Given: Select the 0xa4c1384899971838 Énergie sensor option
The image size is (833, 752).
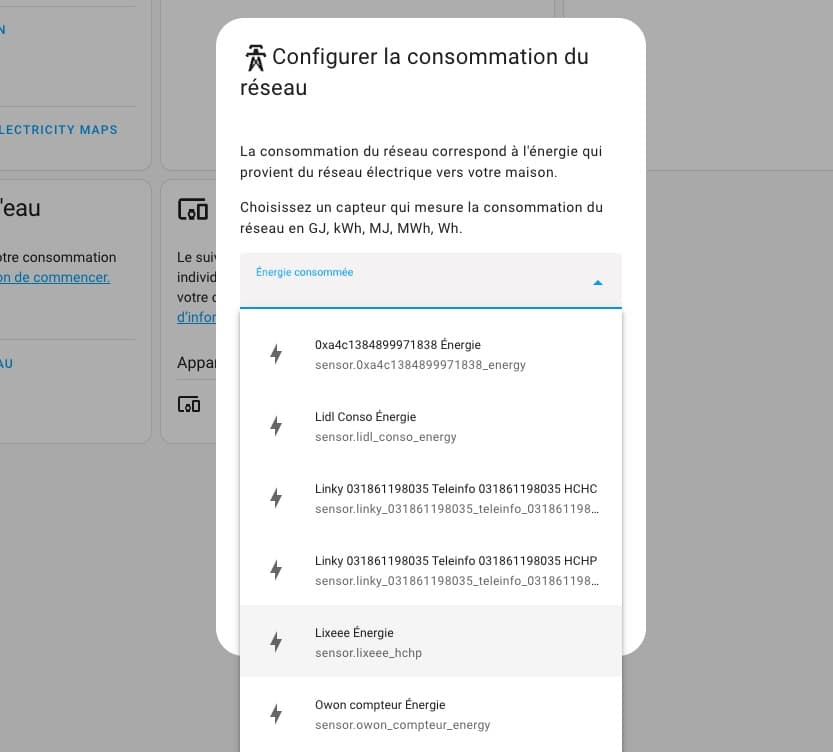Looking at the screenshot, I should point(431,354).
